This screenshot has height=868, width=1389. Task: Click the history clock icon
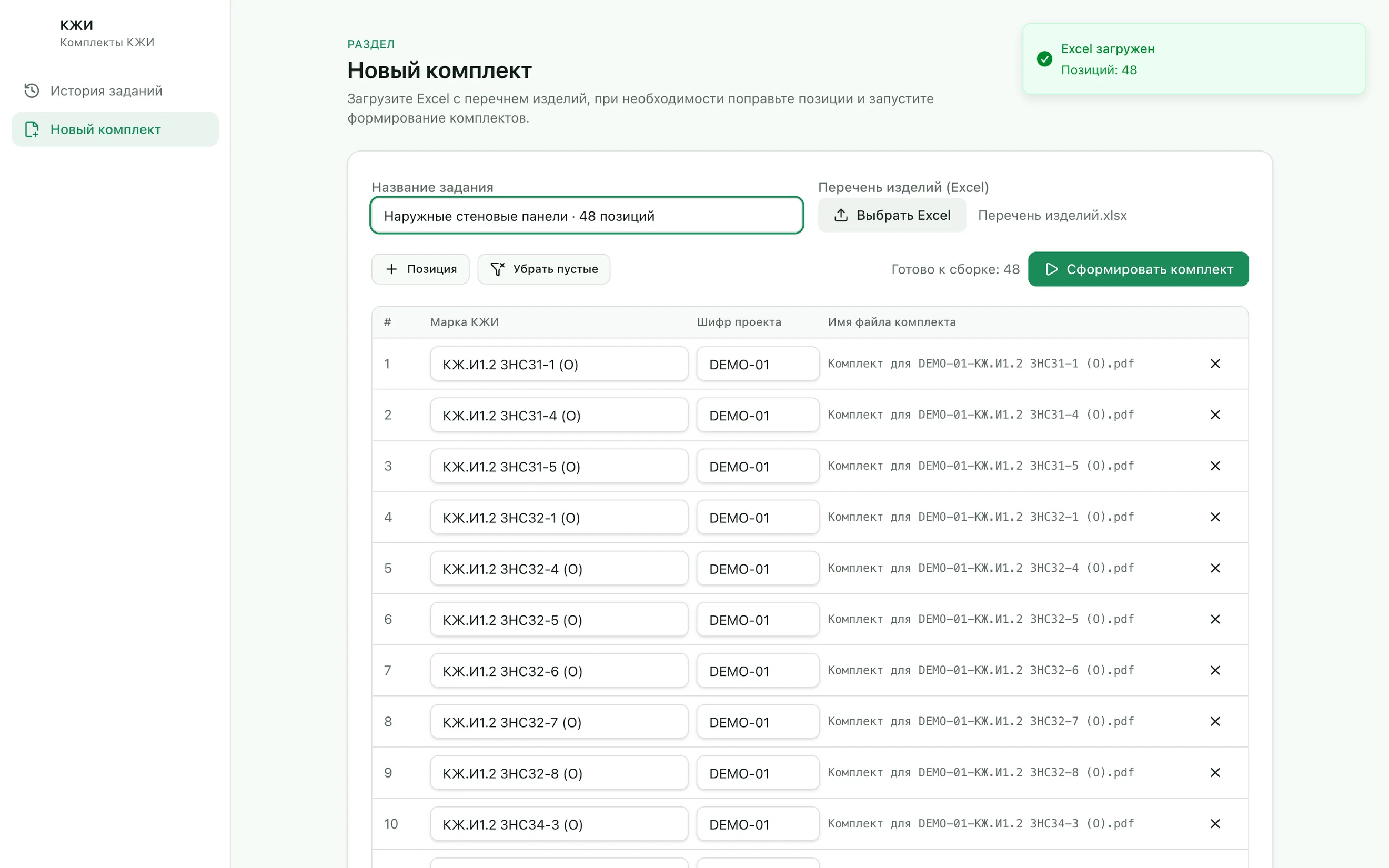click(32, 90)
